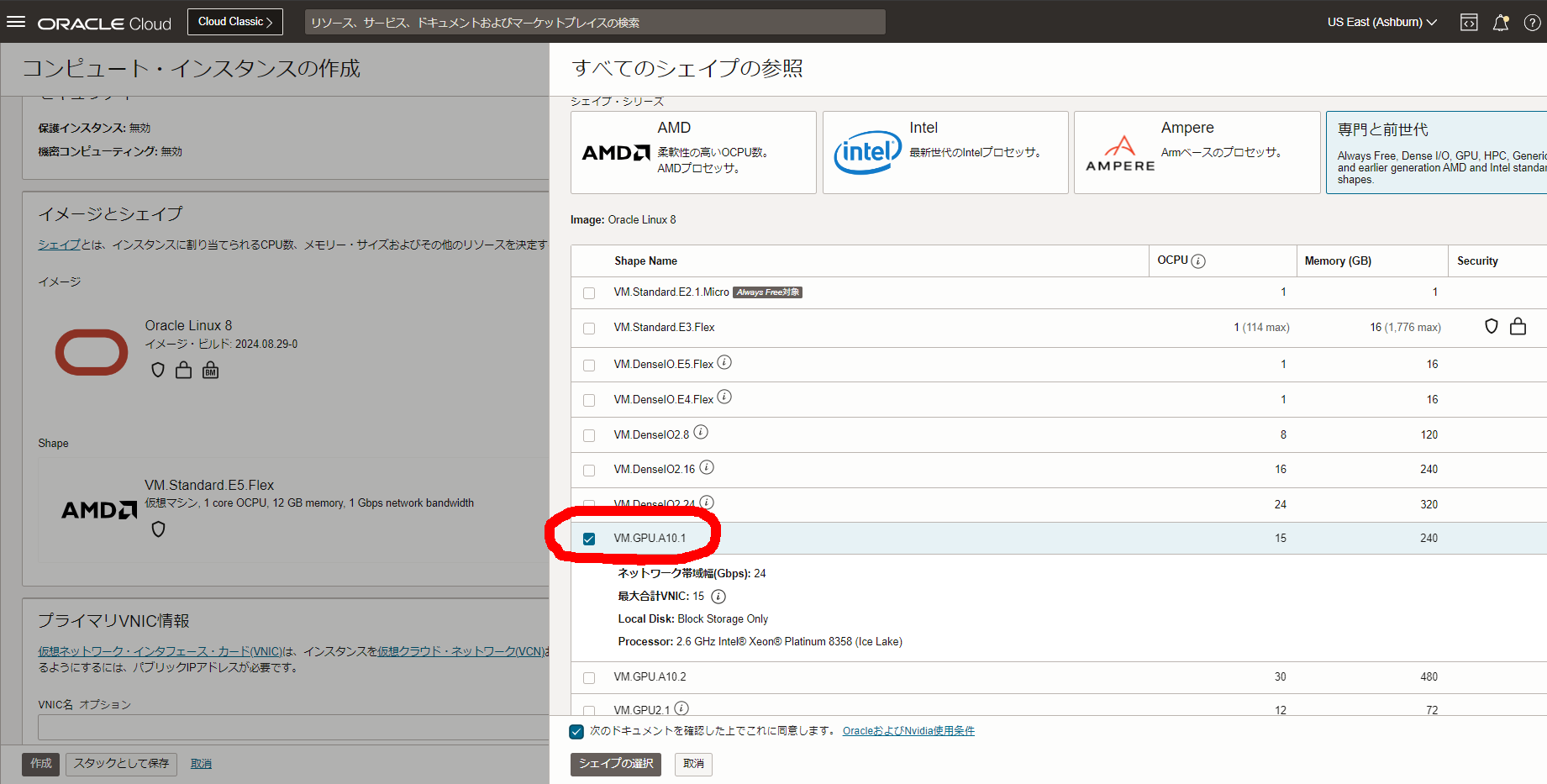Switch to the Intel shape series card
The image size is (1547, 784).
(x=945, y=152)
